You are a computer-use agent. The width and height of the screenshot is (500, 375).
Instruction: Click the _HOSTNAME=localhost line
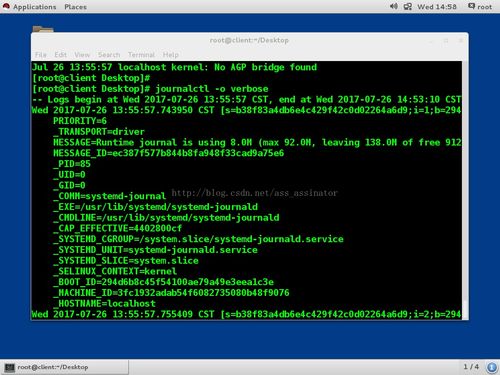(104, 303)
